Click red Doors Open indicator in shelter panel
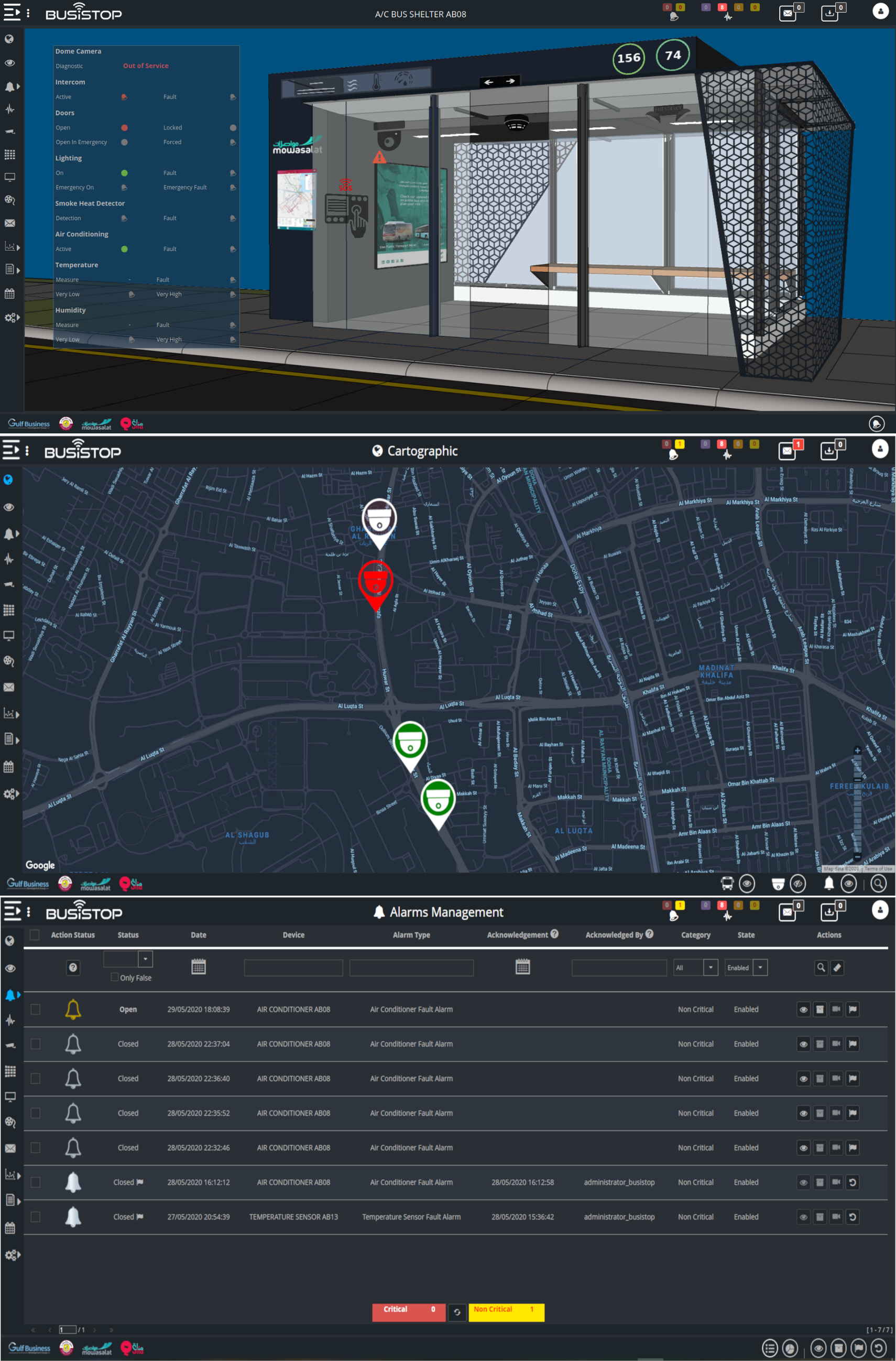This screenshot has width=896, height=1361. pyautogui.click(x=124, y=127)
